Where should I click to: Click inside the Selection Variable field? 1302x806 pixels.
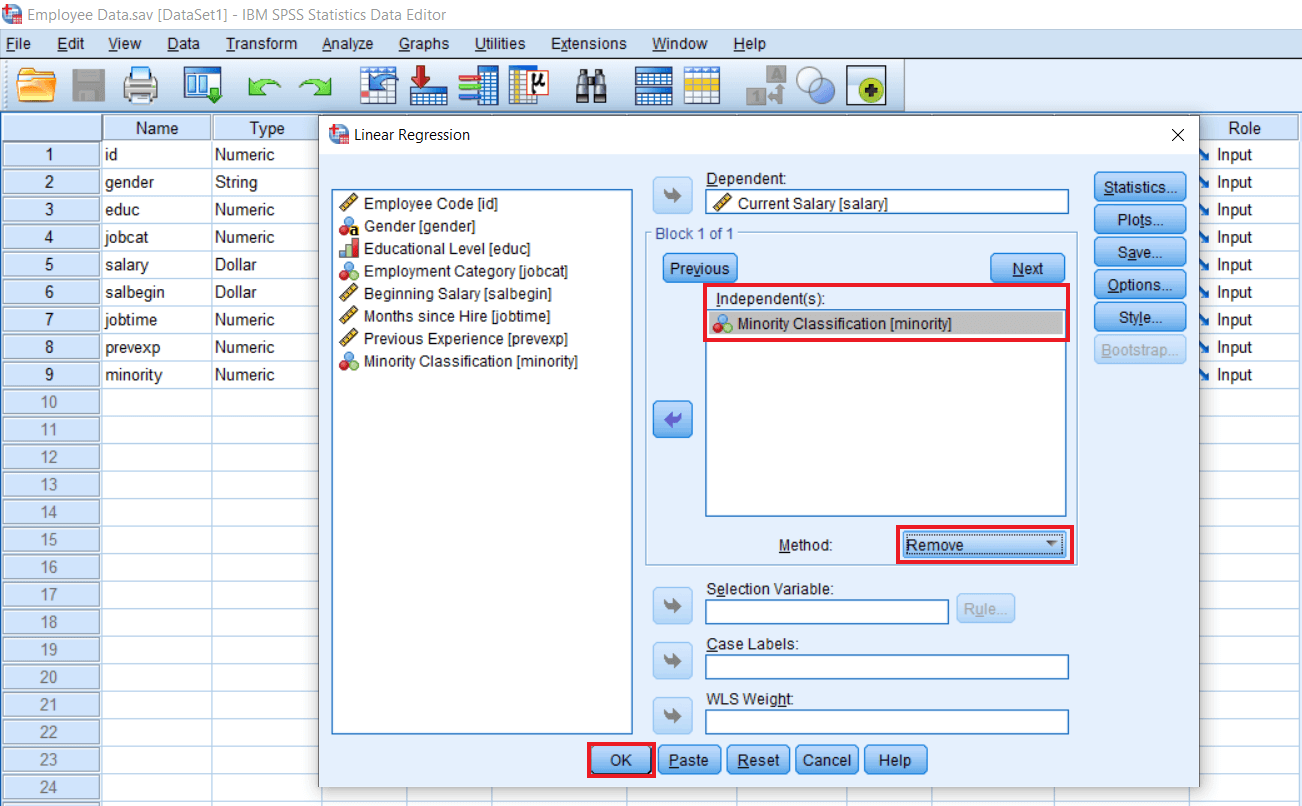click(827, 611)
